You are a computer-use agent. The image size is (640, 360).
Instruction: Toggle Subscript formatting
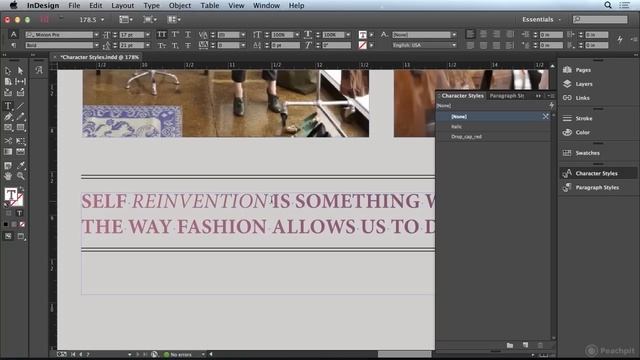[175, 45]
